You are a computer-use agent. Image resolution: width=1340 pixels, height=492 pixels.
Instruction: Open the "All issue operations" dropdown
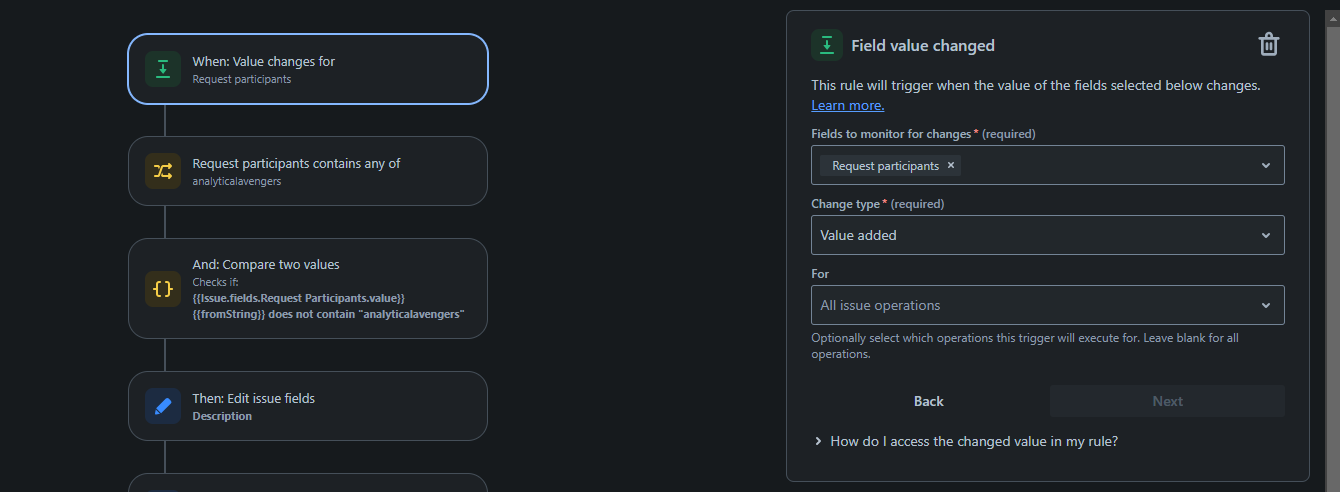[1048, 305]
